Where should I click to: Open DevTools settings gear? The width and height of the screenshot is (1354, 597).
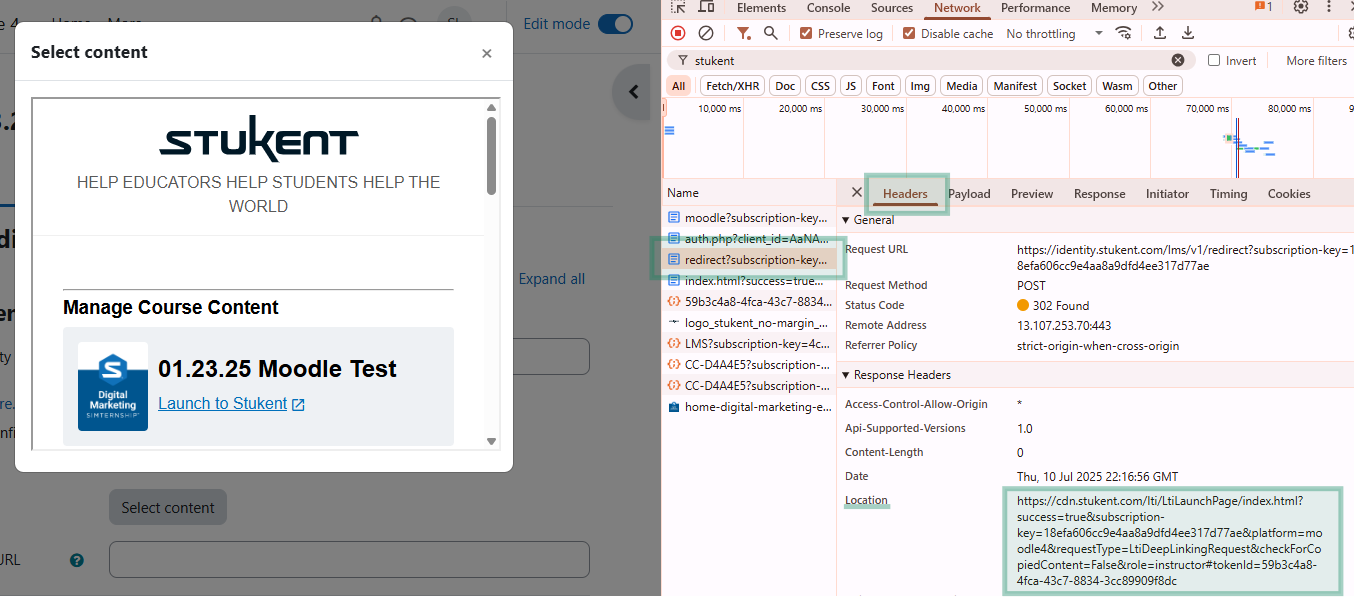pos(1300,8)
